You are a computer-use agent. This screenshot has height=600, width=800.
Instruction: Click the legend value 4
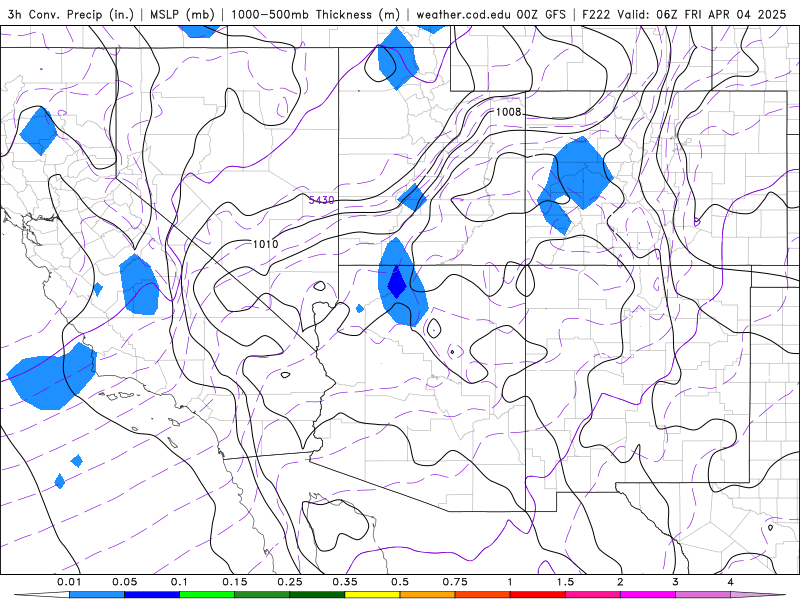[x=731, y=582]
